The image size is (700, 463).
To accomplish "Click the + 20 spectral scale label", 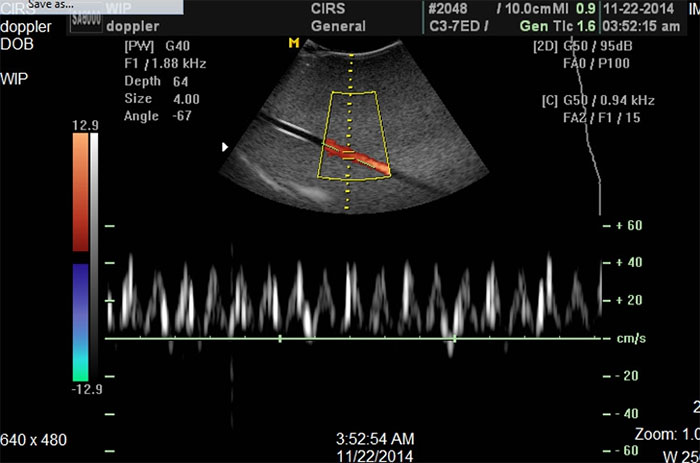I will [629, 300].
